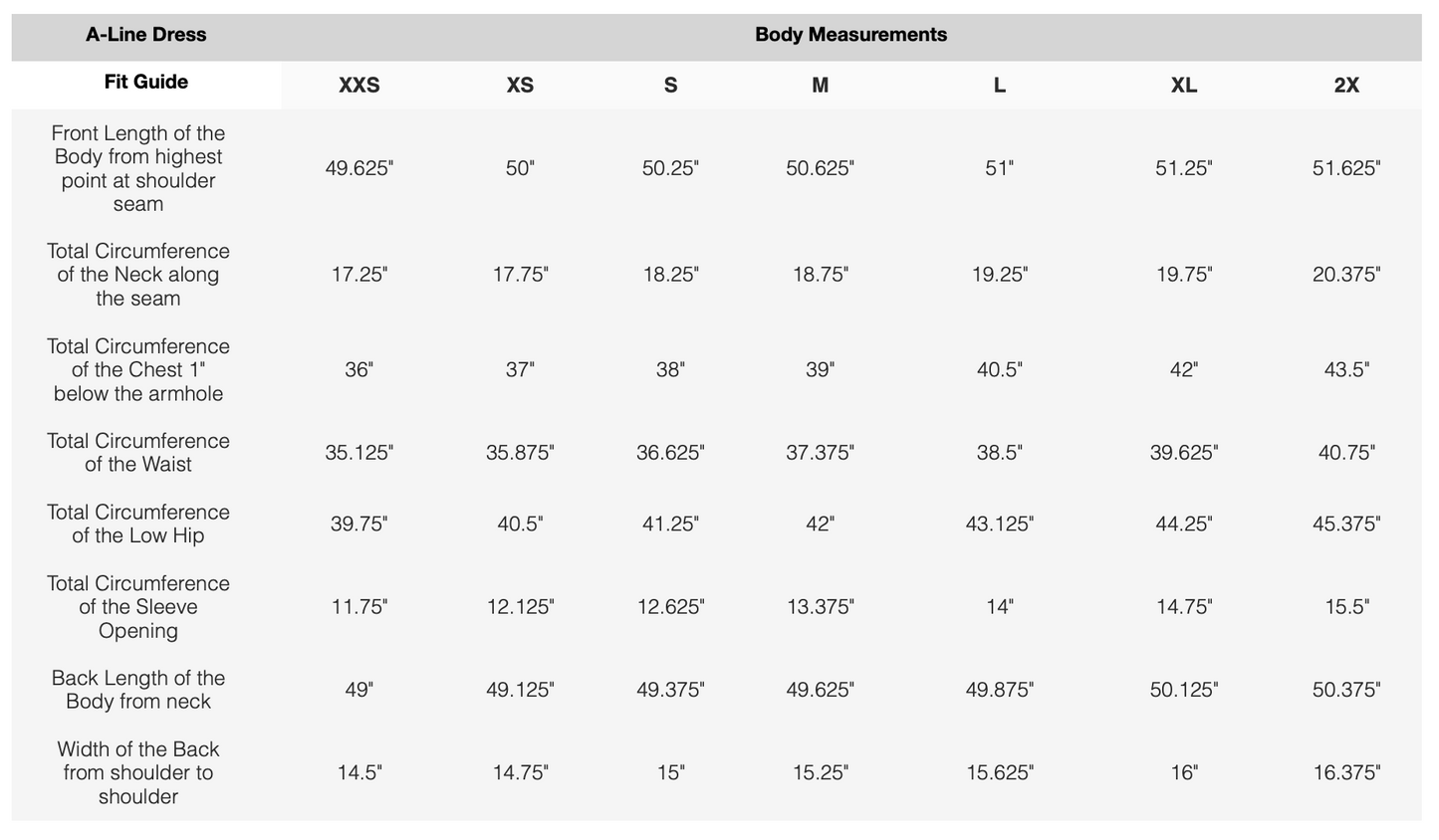Viewport: 1439px width, 840px height.
Task: Select the Sleeve Opening row label
Action: click(138, 607)
